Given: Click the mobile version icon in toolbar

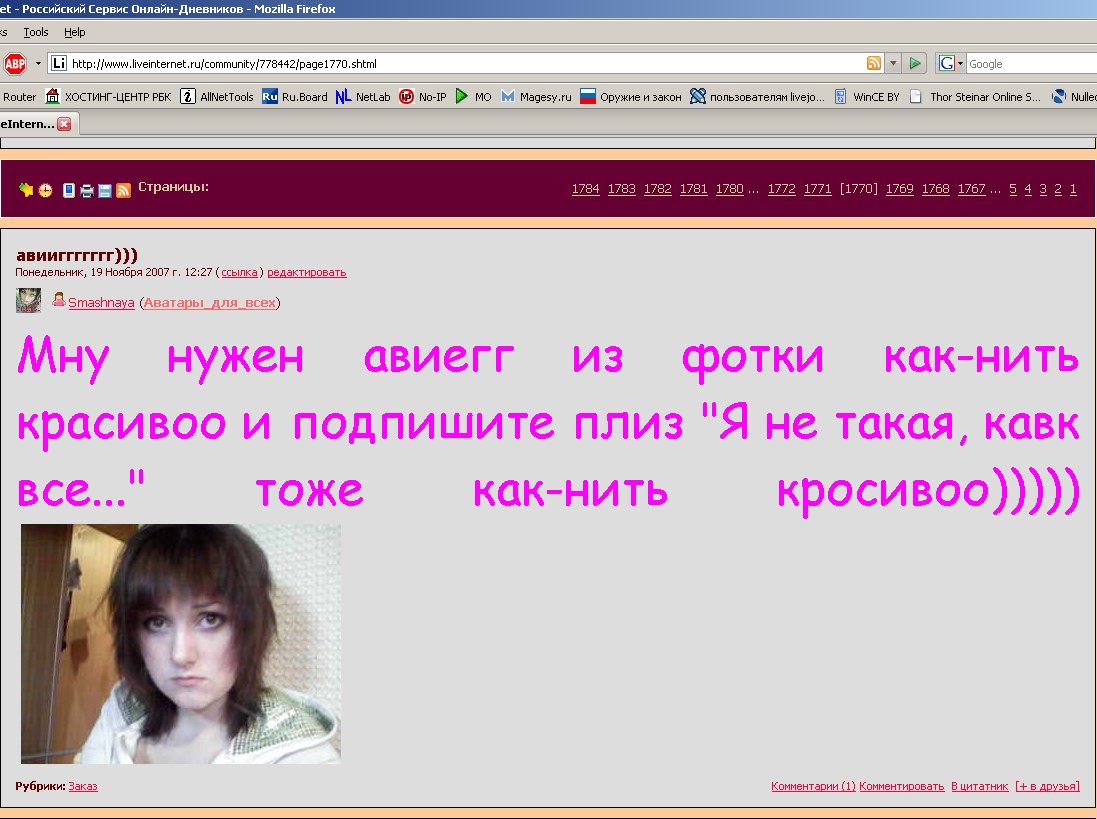Looking at the screenshot, I should (x=69, y=190).
